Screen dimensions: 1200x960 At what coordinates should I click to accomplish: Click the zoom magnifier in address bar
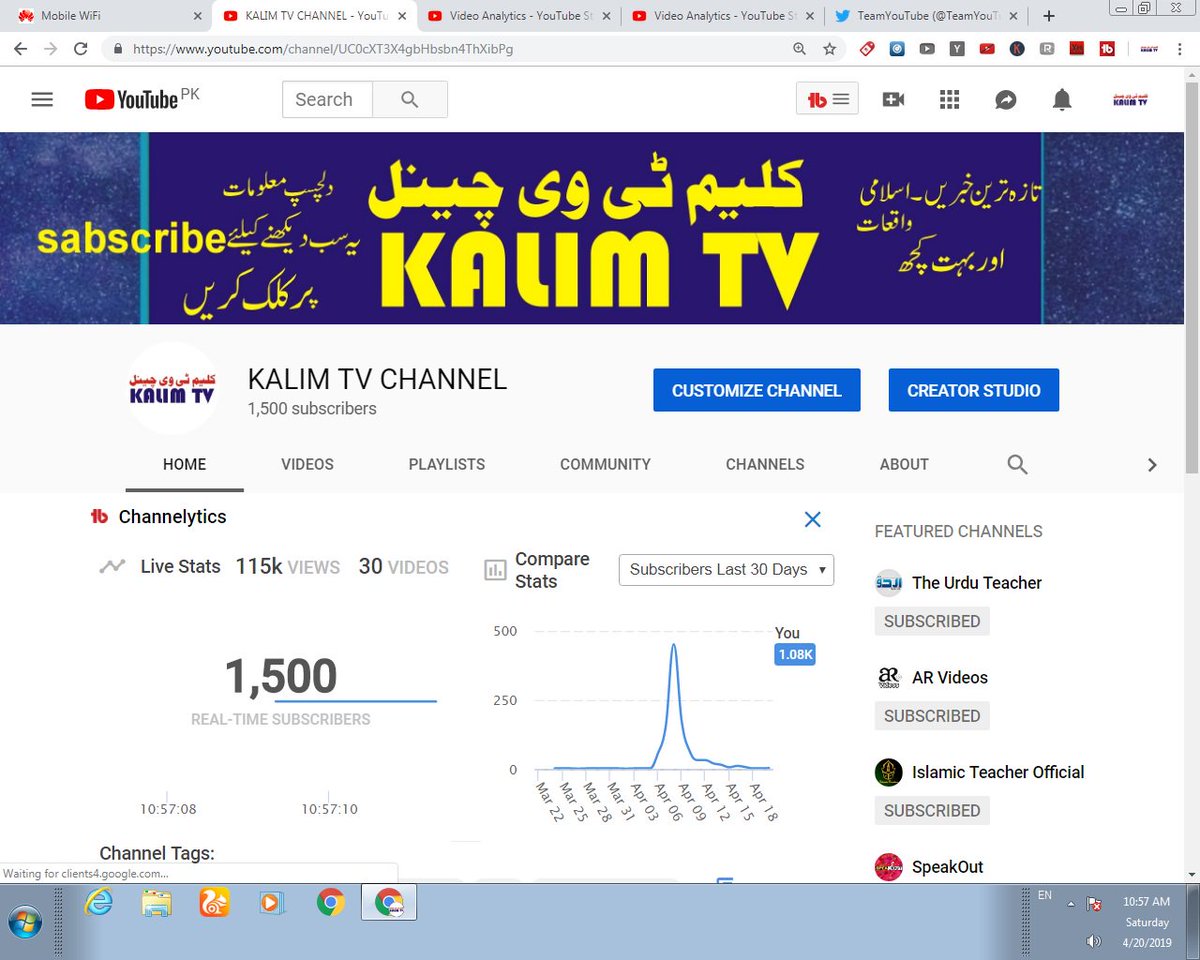click(x=799, y=48)
